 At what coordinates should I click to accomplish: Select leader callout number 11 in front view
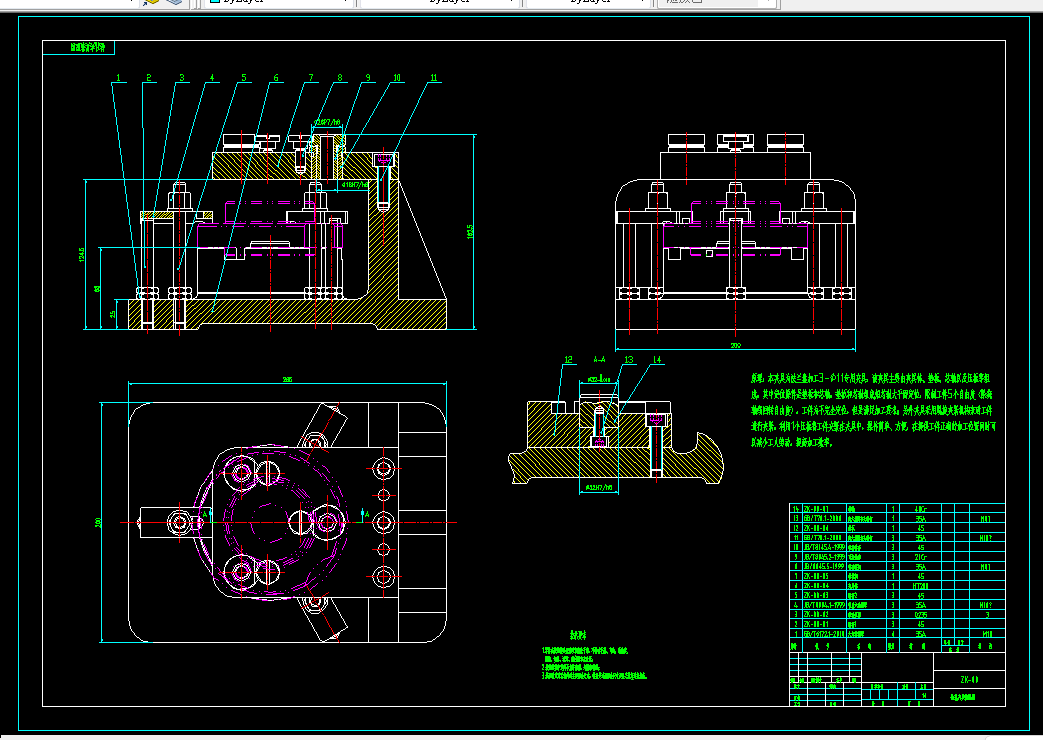[434, 78]
